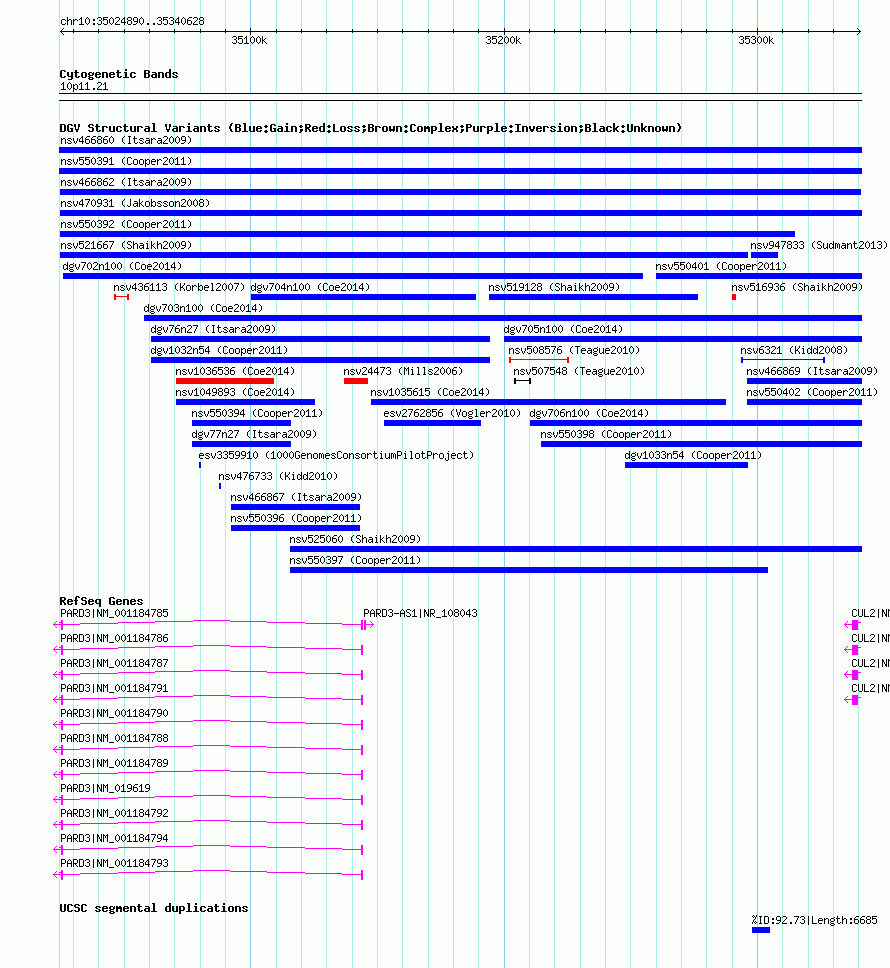Viewport: 890px width, 968px height.
Task: Click the PARD3|NM_001184790 transcript label
Action: (x=114, y=713)
